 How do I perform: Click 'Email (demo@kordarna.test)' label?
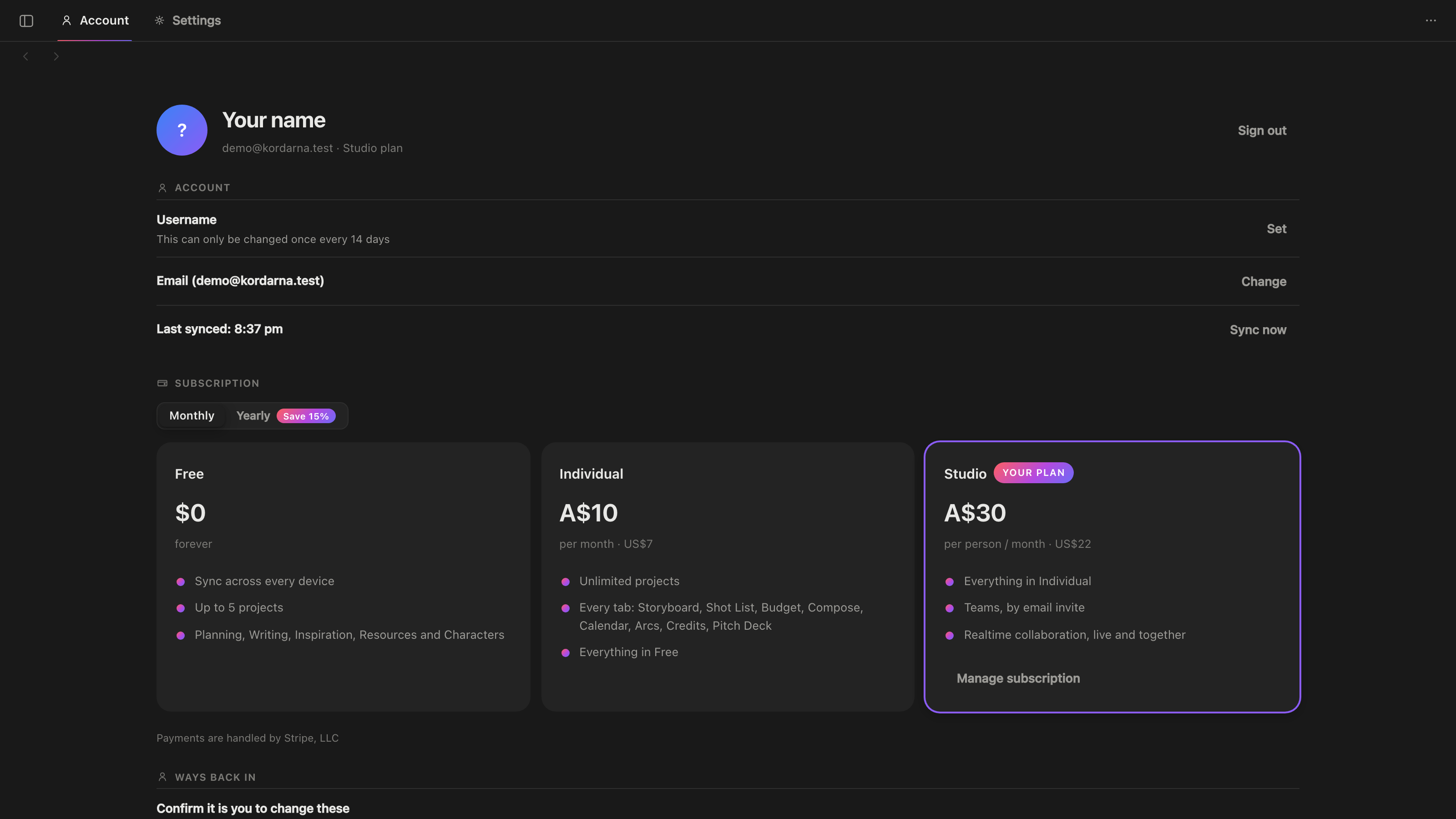click(240, 281)
